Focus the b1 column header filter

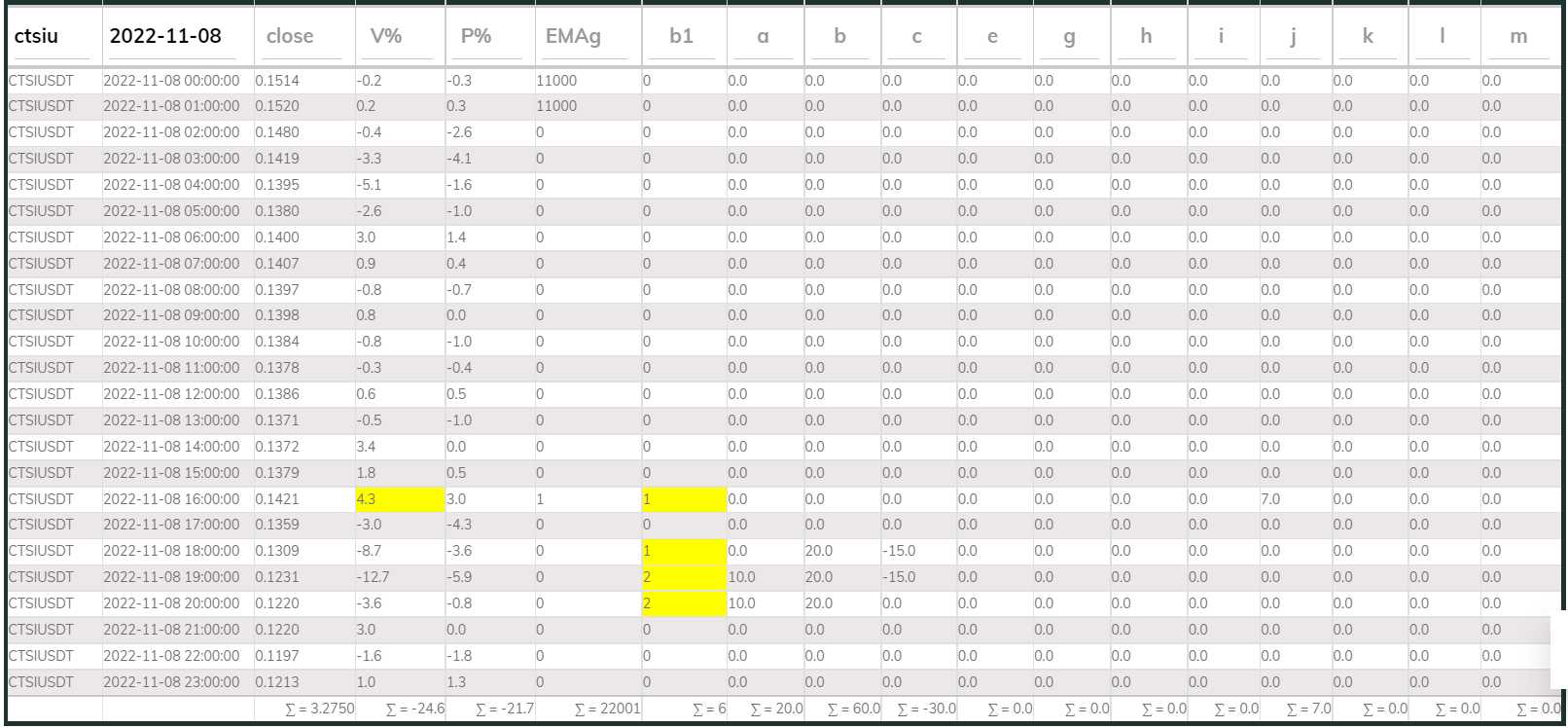[683, 37]
